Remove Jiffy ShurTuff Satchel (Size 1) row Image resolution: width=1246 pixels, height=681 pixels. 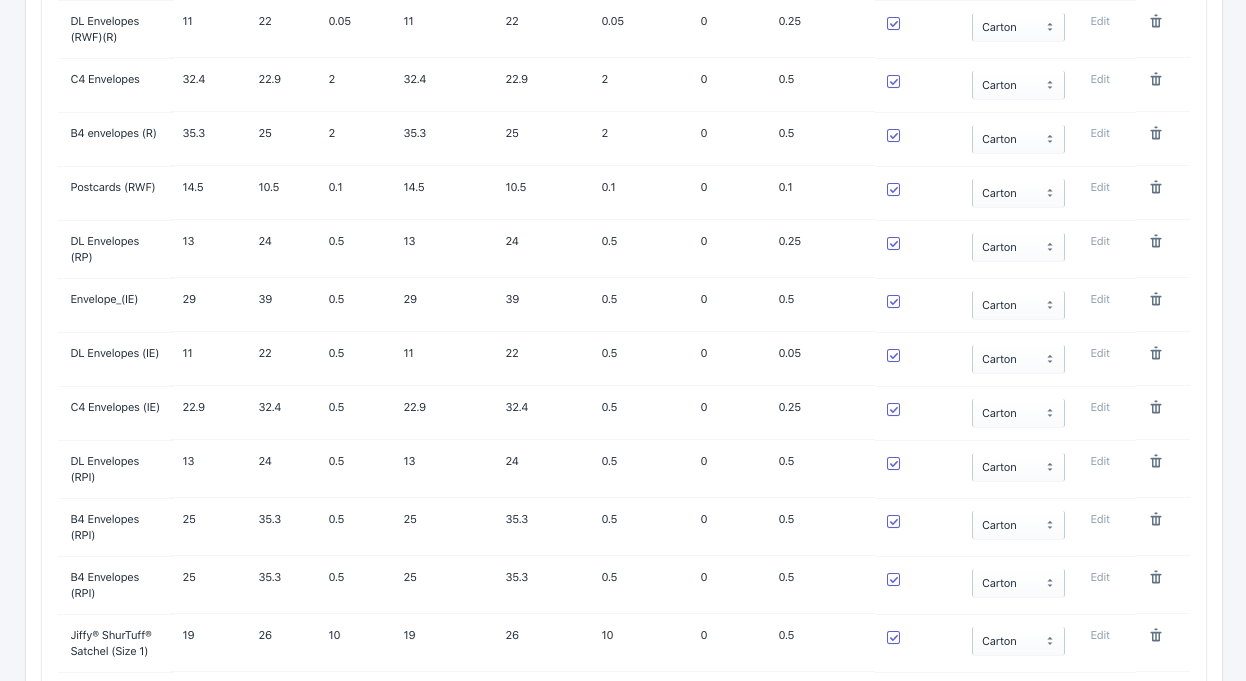coord(1155,635)
